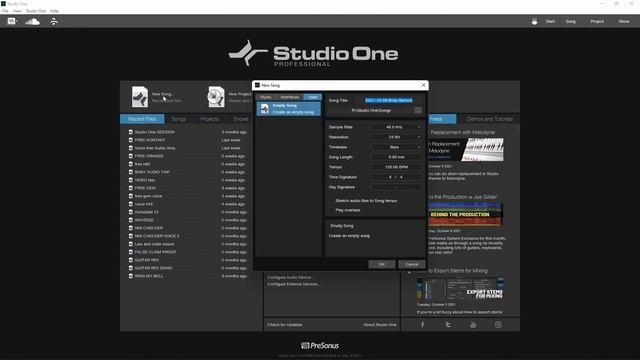Select the User tab in New Song
The height and width of the screenshot is (360, 640).
(x=313, y=97)
